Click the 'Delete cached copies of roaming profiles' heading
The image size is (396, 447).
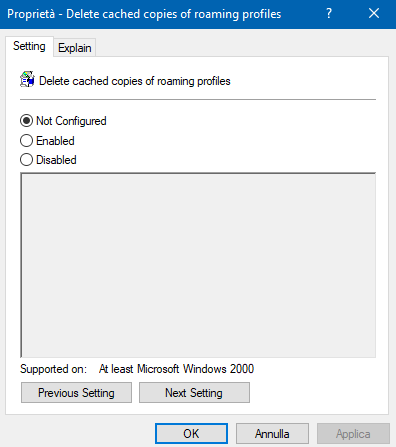pyautogui.click(x=135, y=81)
